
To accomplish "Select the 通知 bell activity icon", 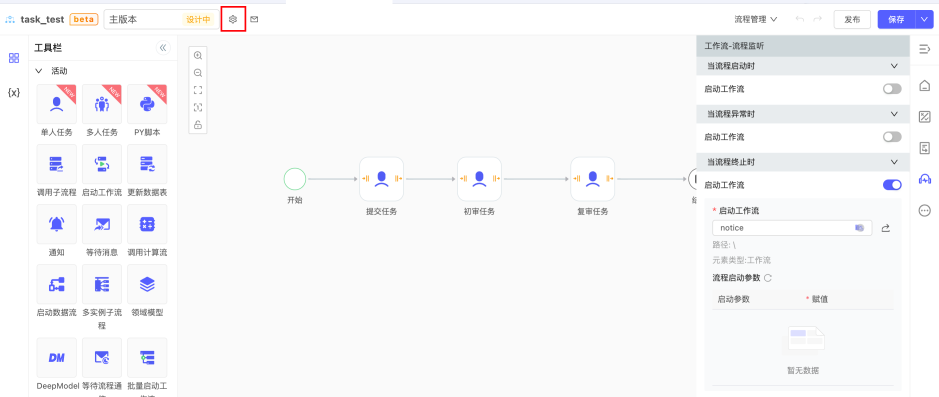I will pyautogui.click(x=57, y=224).
